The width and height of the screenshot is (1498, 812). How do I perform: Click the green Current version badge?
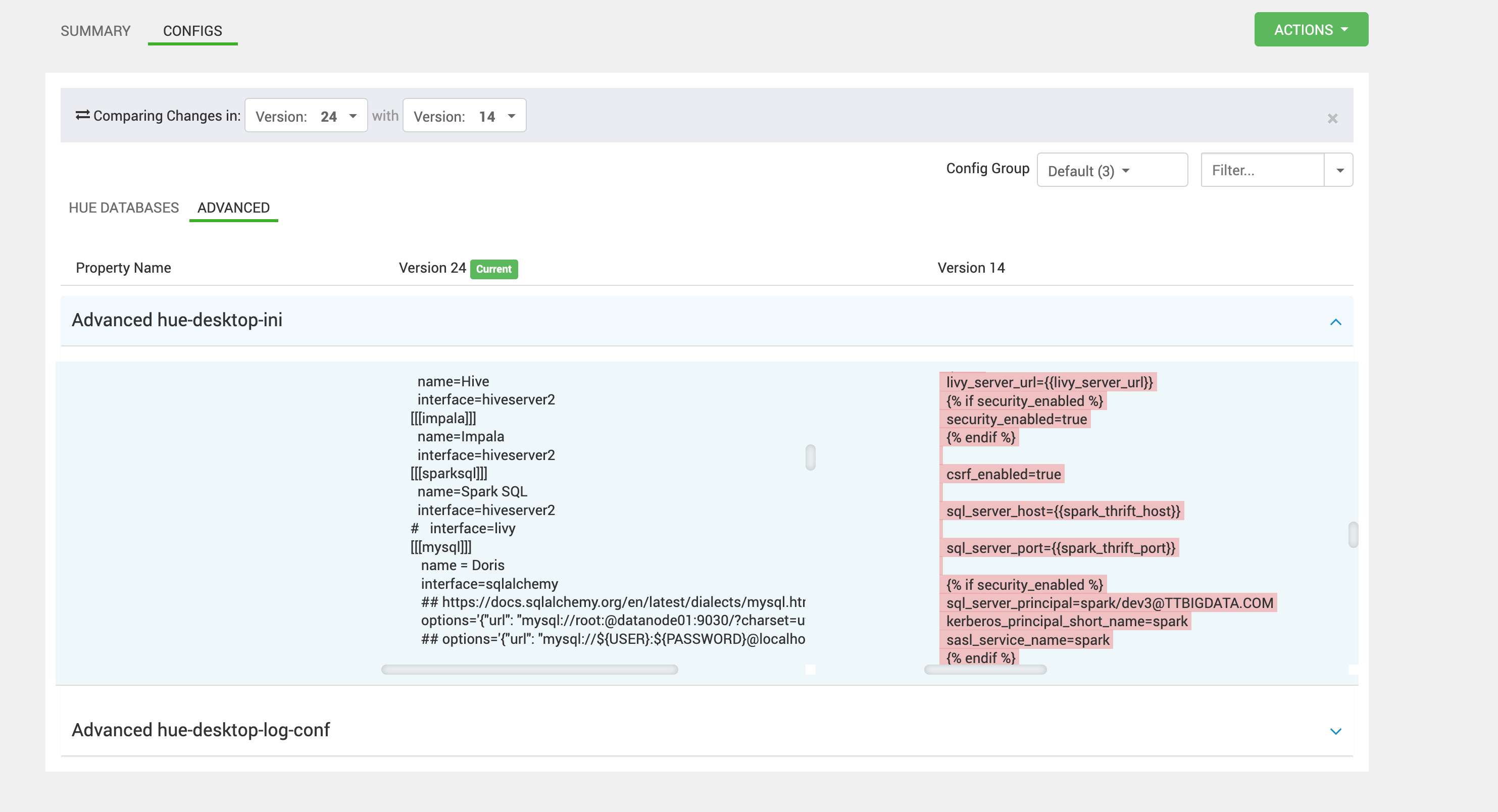click(x=494, y=269)
